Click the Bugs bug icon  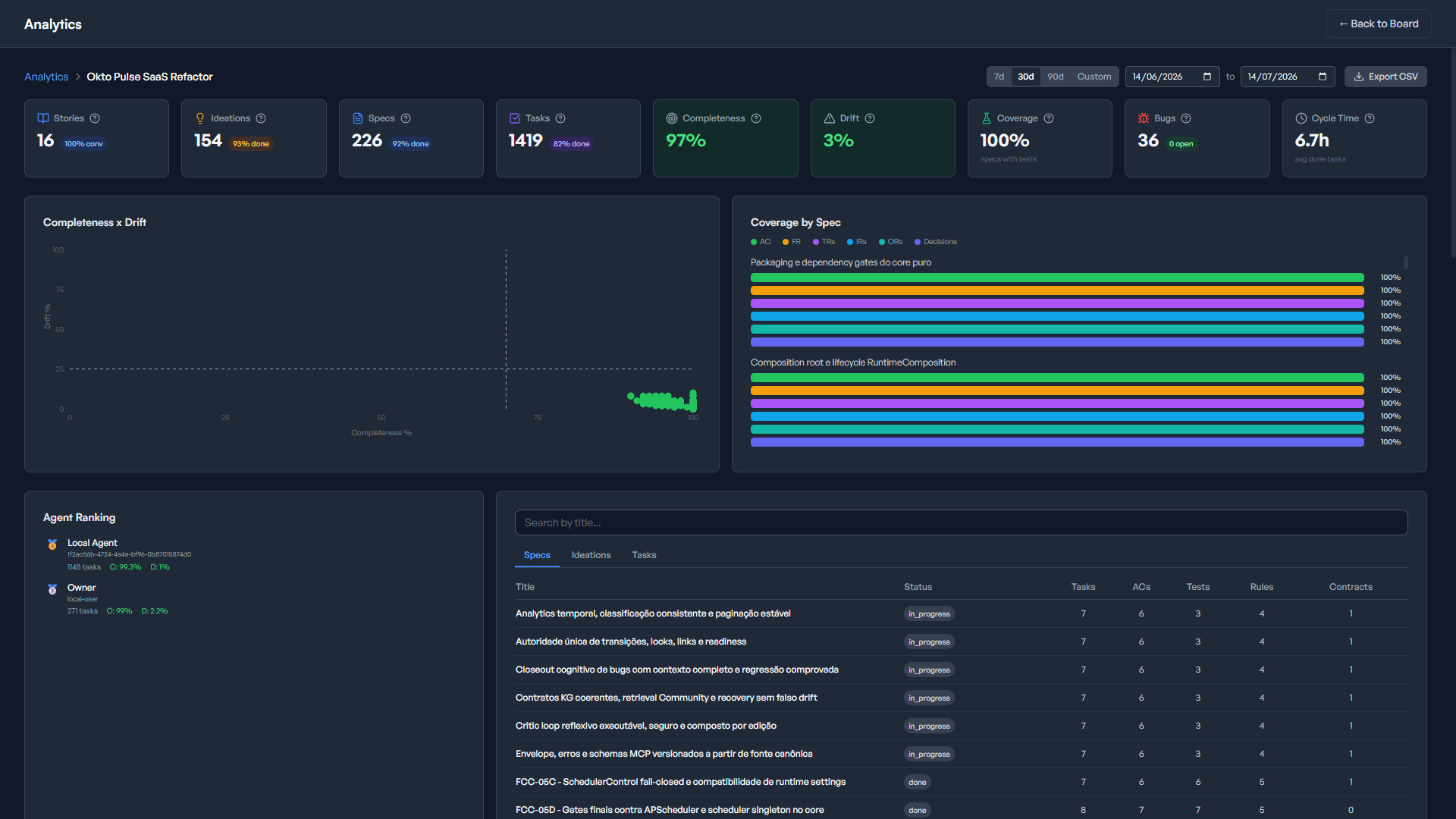click(1144, 118)
